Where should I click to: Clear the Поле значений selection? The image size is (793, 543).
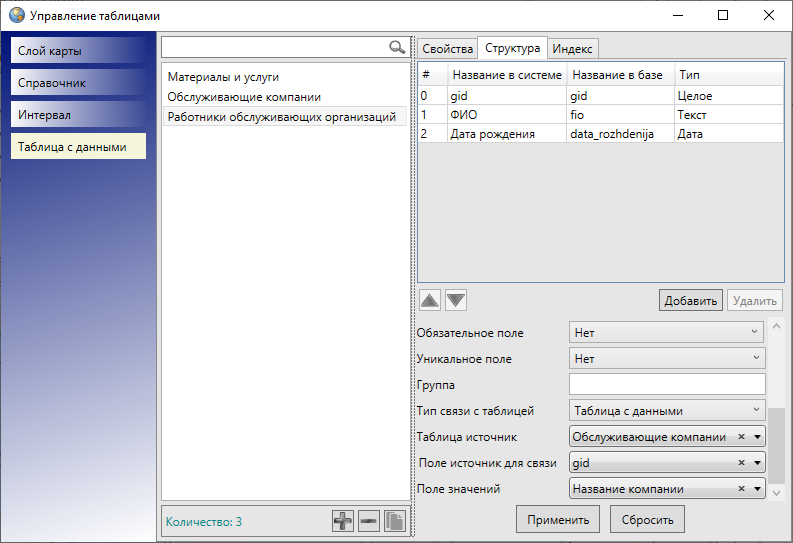741,489
